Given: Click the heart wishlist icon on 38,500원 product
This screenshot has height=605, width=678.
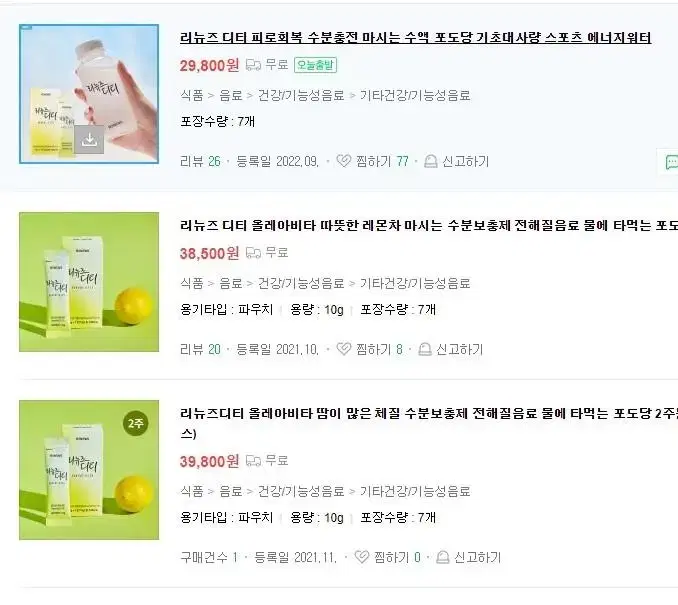Looking at the screenshot, I should [344, 349].
